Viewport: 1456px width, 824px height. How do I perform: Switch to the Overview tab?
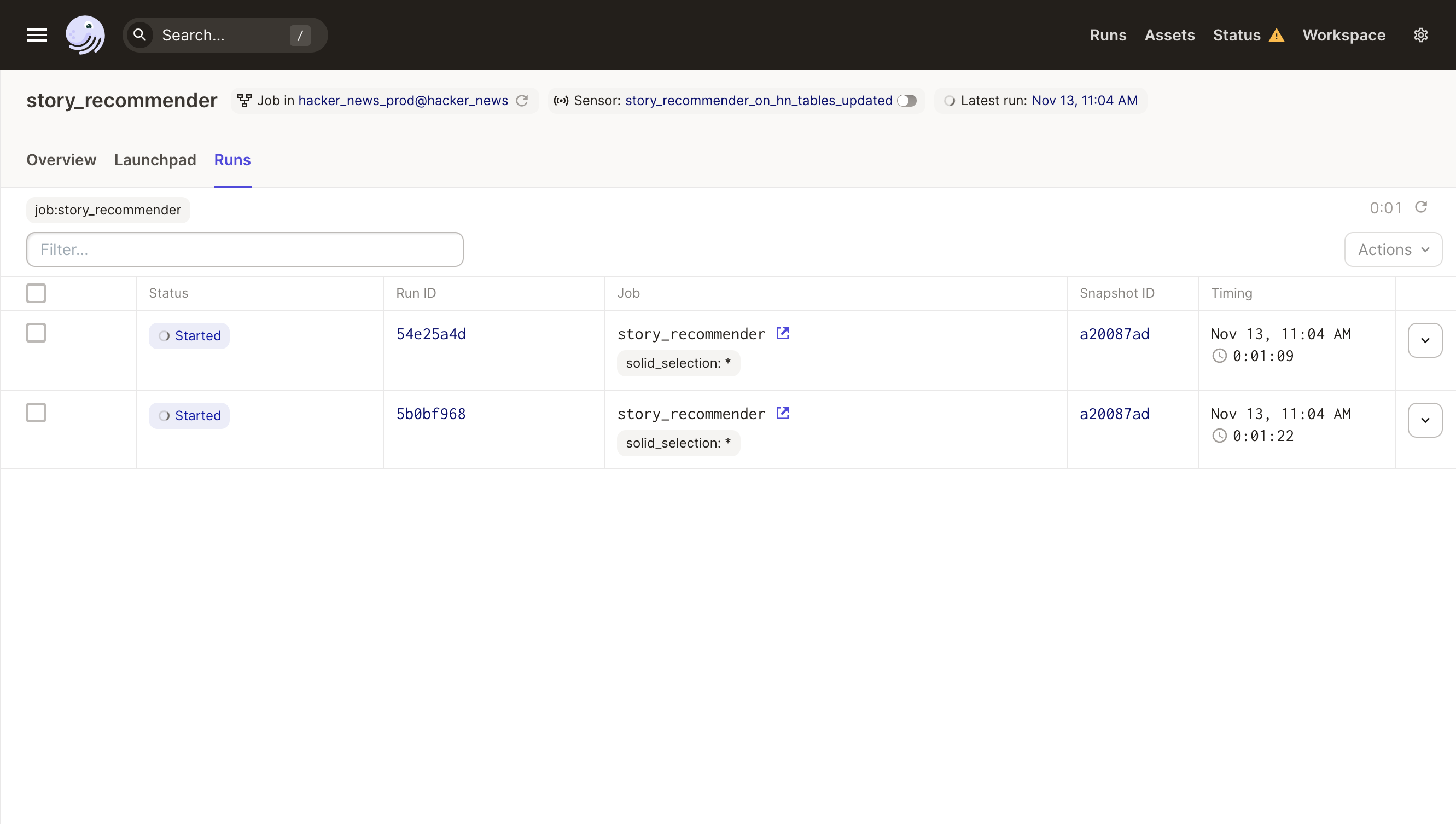coord(61,160)
